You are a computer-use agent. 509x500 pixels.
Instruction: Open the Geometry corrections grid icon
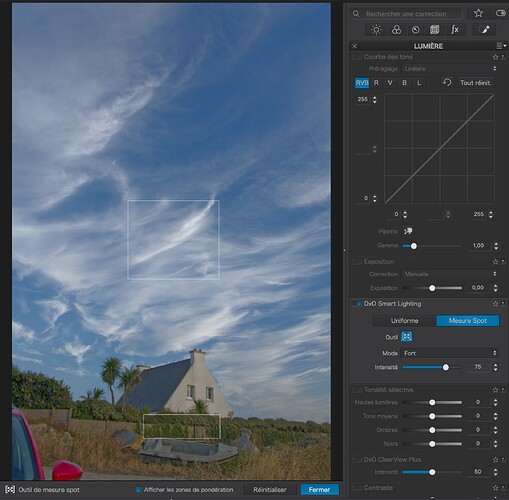(434, 30)
